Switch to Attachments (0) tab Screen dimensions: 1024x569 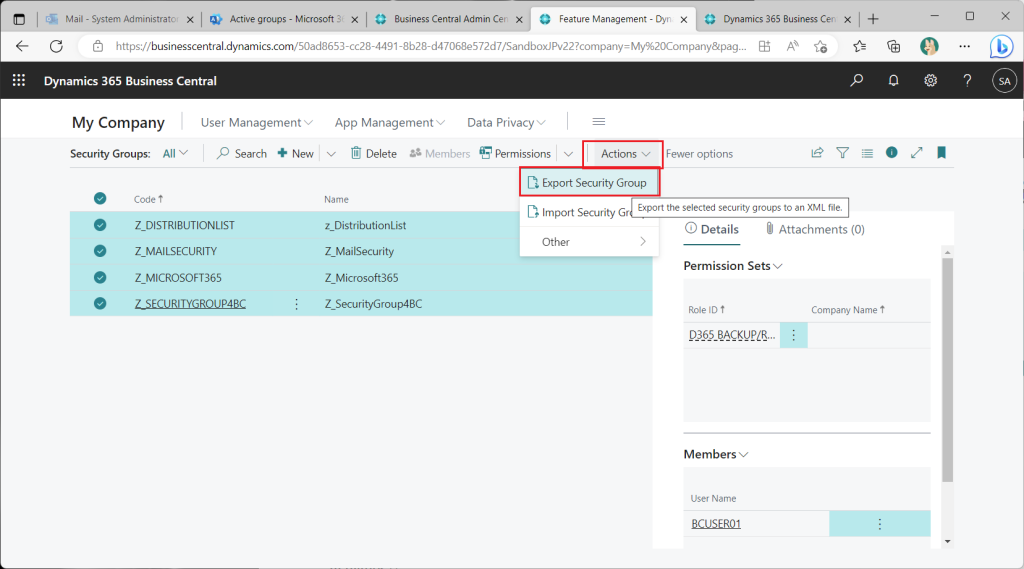pos(815,229)
